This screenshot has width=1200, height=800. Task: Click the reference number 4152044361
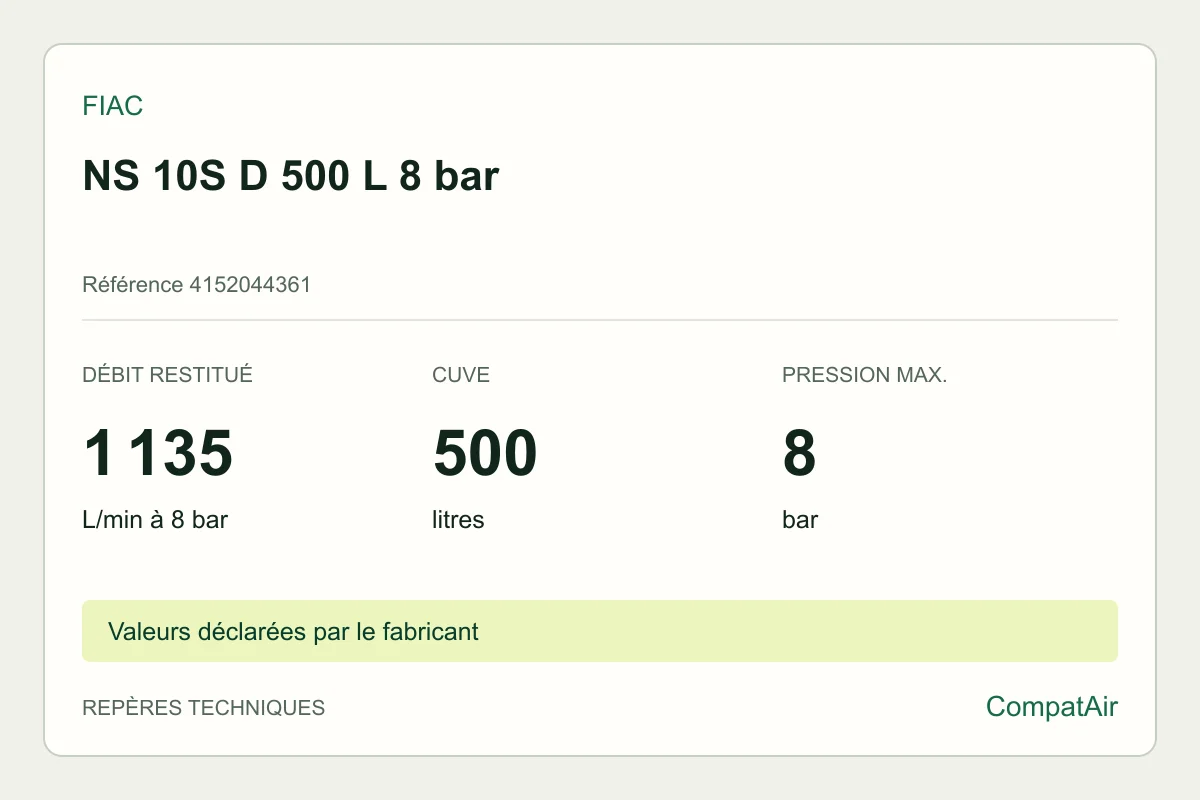[250, 285]
